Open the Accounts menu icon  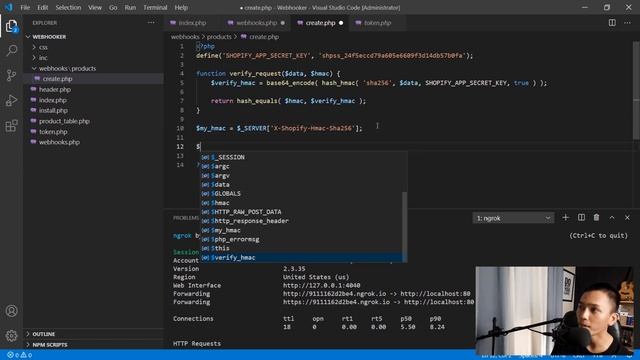[11, 311]
